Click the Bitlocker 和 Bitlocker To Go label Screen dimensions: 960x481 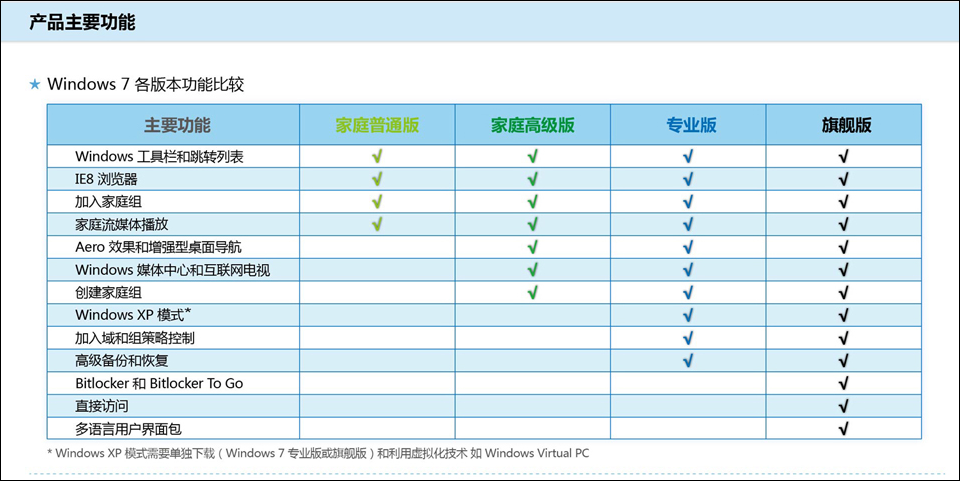[159, 383]
